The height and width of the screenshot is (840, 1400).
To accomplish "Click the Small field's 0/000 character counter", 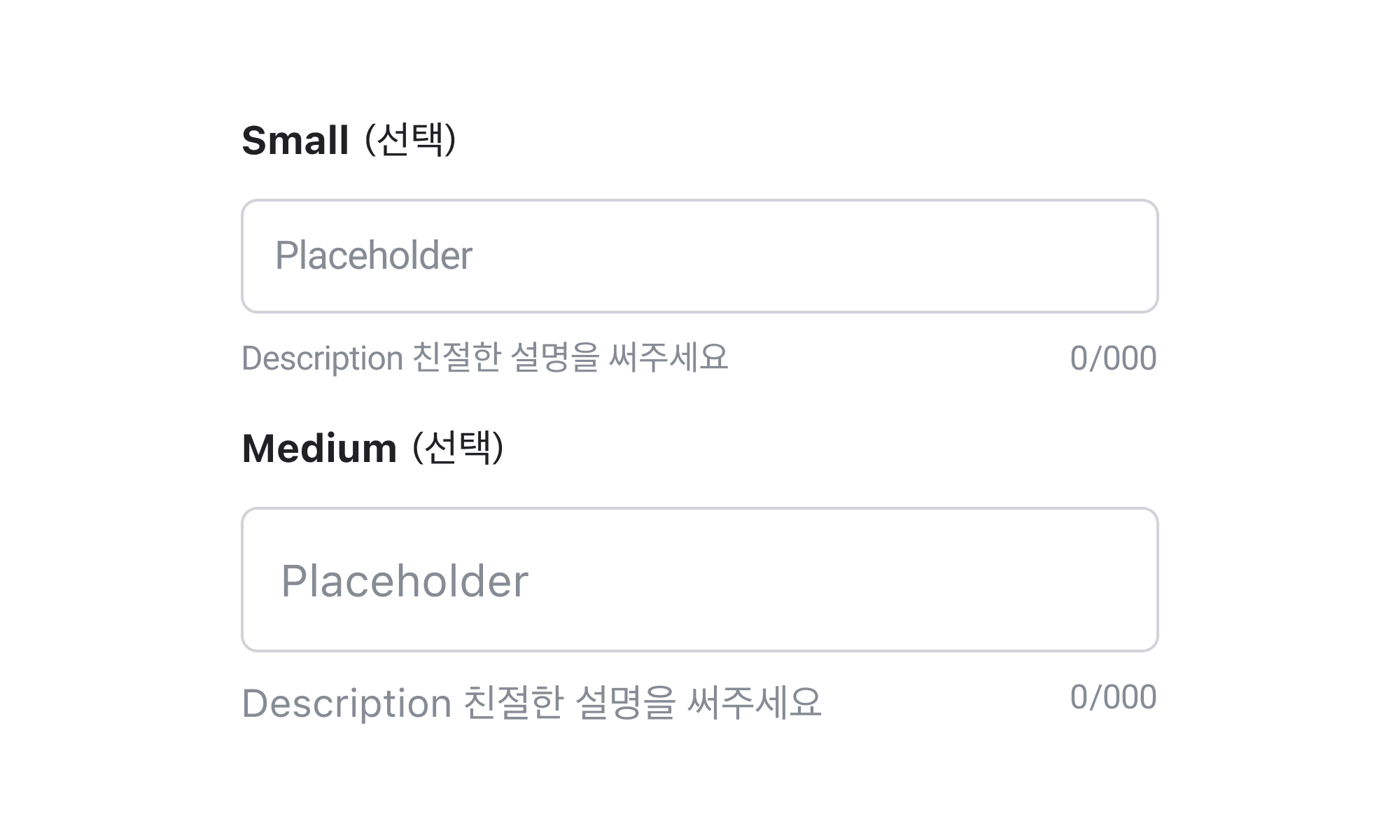I will click(1113, 358).
